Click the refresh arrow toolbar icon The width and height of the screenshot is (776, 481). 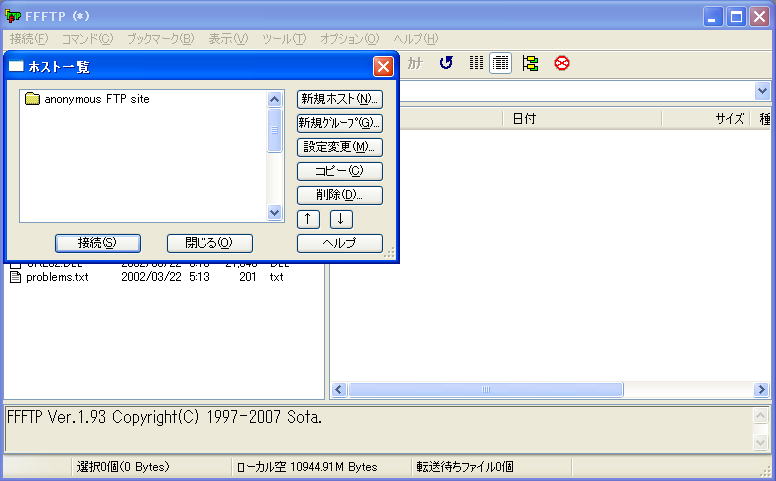pyautogui.click(x=446, y=63)
